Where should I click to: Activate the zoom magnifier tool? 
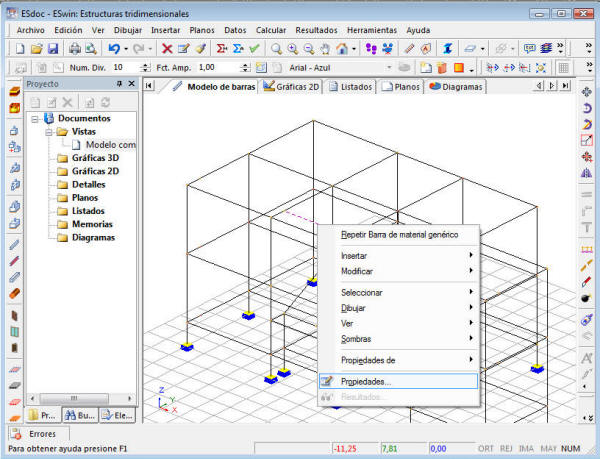point(276,49)
